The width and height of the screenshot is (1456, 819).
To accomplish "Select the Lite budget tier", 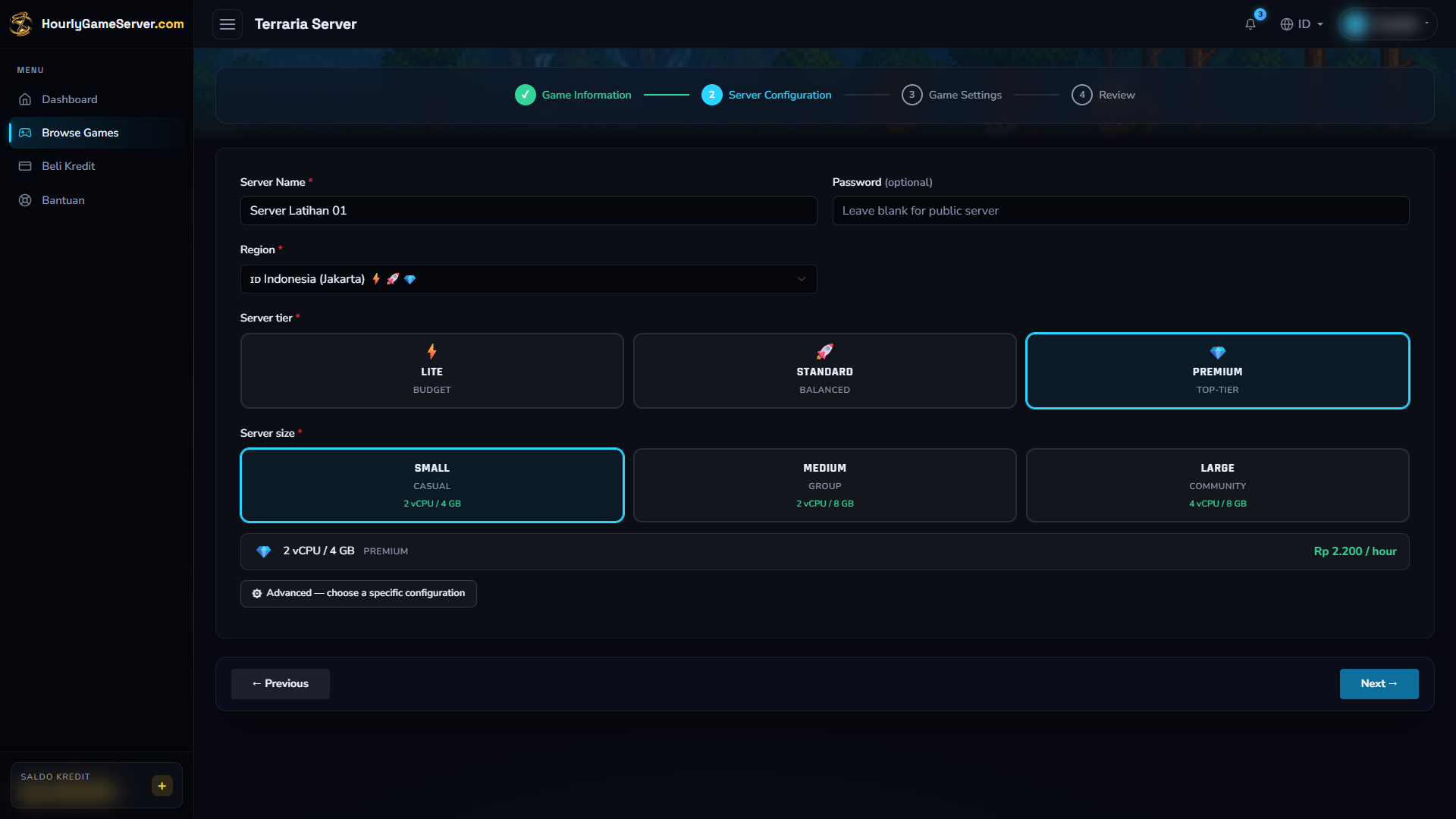I will 432,371.
